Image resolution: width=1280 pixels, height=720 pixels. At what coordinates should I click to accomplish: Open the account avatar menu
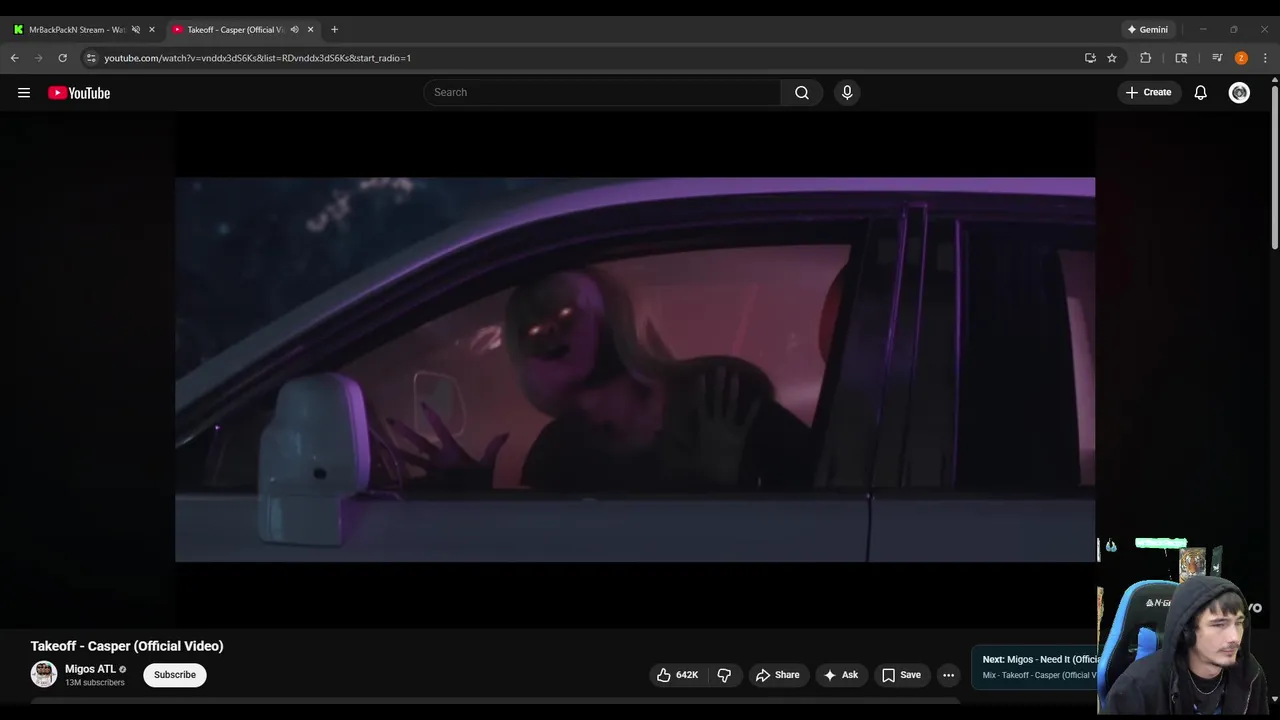1239,92
